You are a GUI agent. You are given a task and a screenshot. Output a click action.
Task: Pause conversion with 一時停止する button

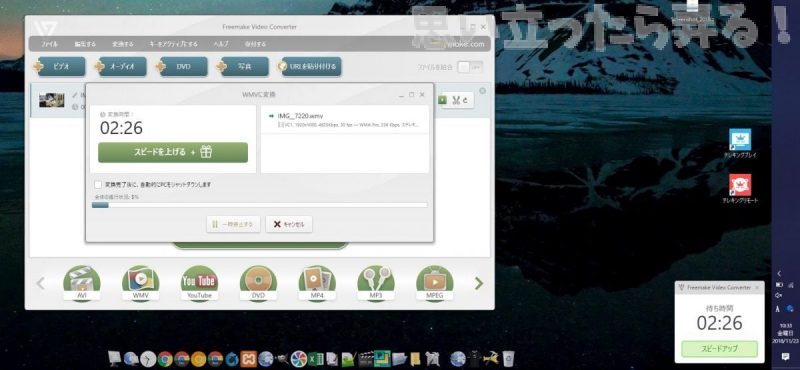pyautogui.click(x=233, y=224)
